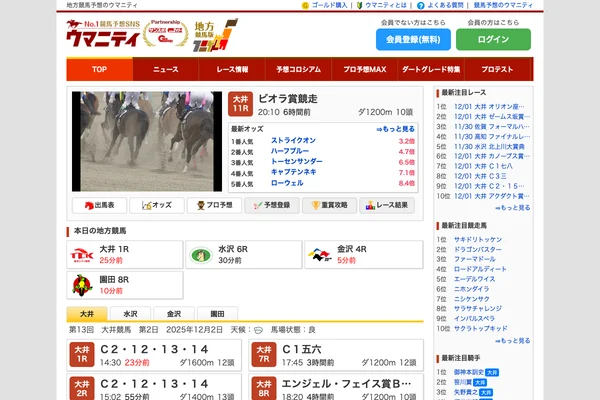Open the オッズ button
This screenshot has height=400, width=600.
click(157, 205)
